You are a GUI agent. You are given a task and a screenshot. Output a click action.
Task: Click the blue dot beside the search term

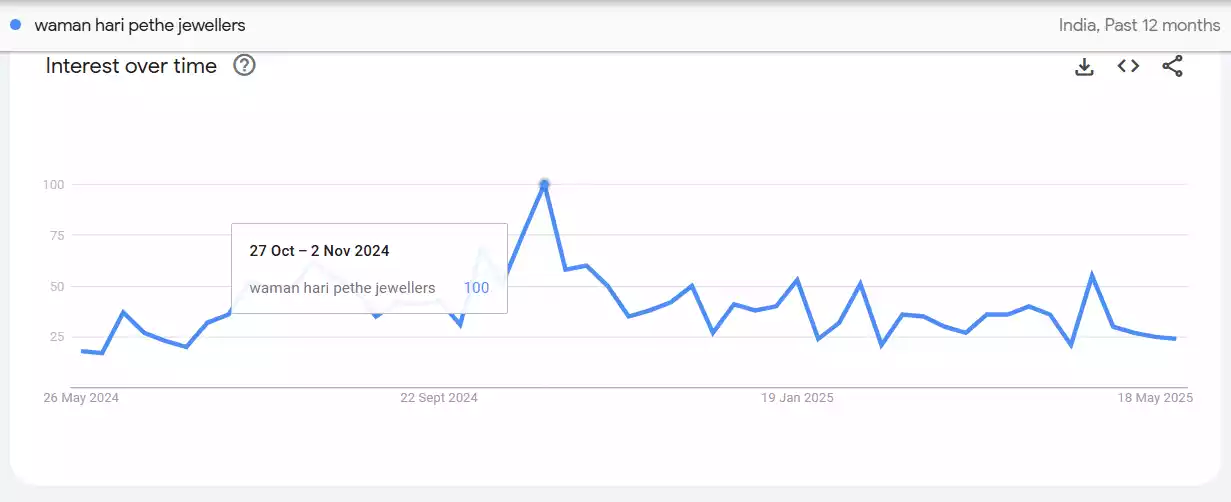click(15, 25)
